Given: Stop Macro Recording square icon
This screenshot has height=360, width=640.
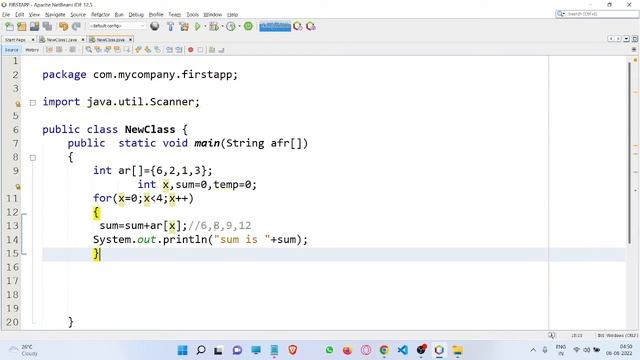Looking at the screenshot, I should 200,50.
